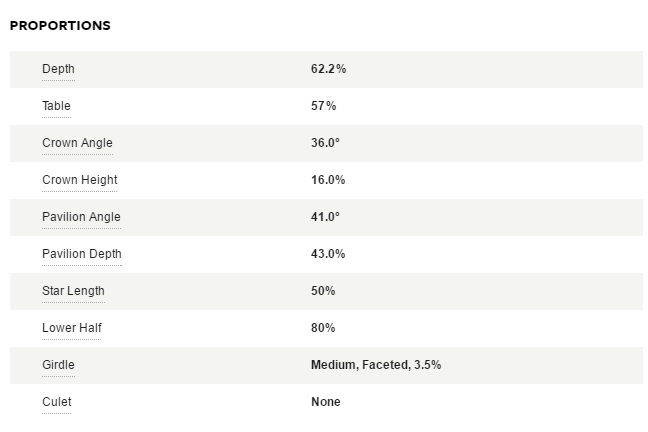Click the 43.0% pavilion depth value
This screenshot has height=432, width=648.
coord(328,254)
